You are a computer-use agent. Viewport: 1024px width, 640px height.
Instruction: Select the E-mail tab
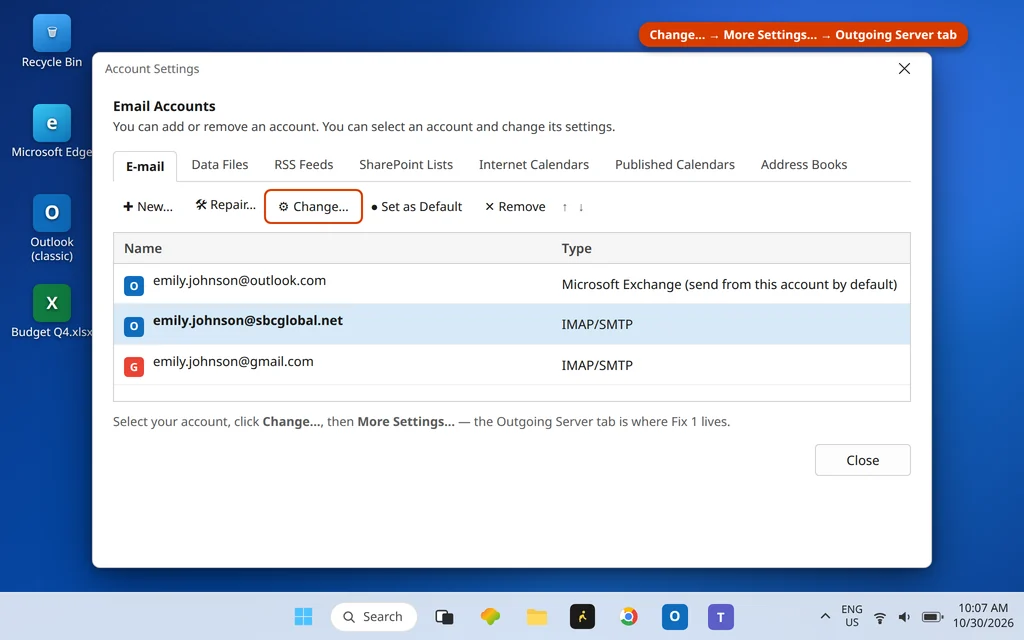coord(145,167)
